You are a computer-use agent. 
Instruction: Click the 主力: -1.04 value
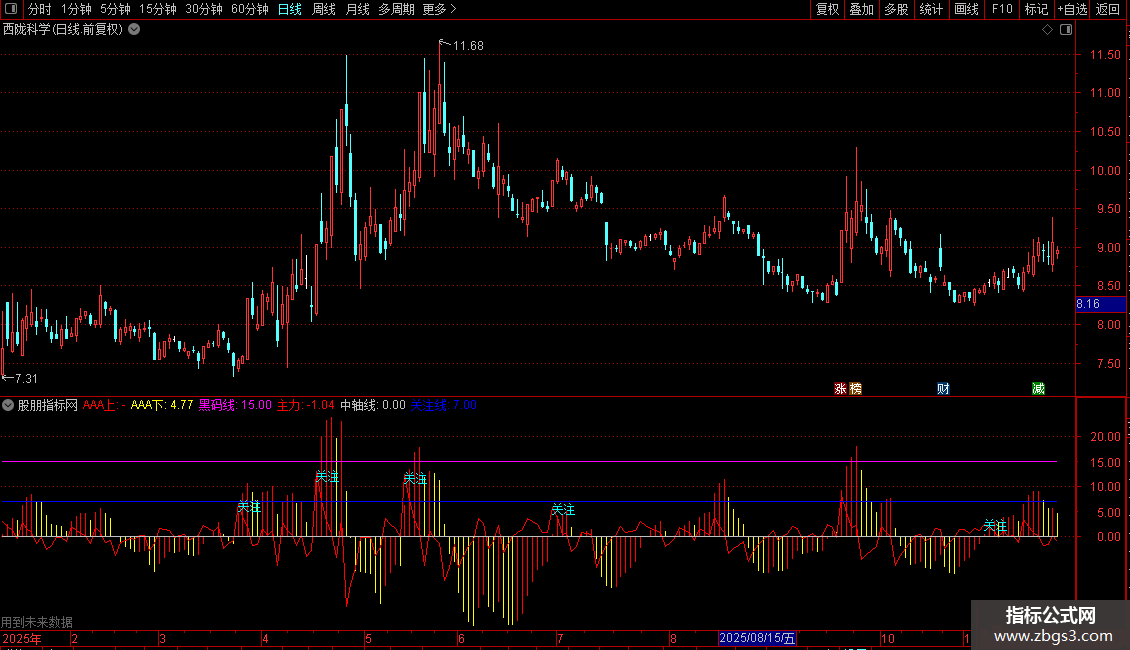[306, 405]
